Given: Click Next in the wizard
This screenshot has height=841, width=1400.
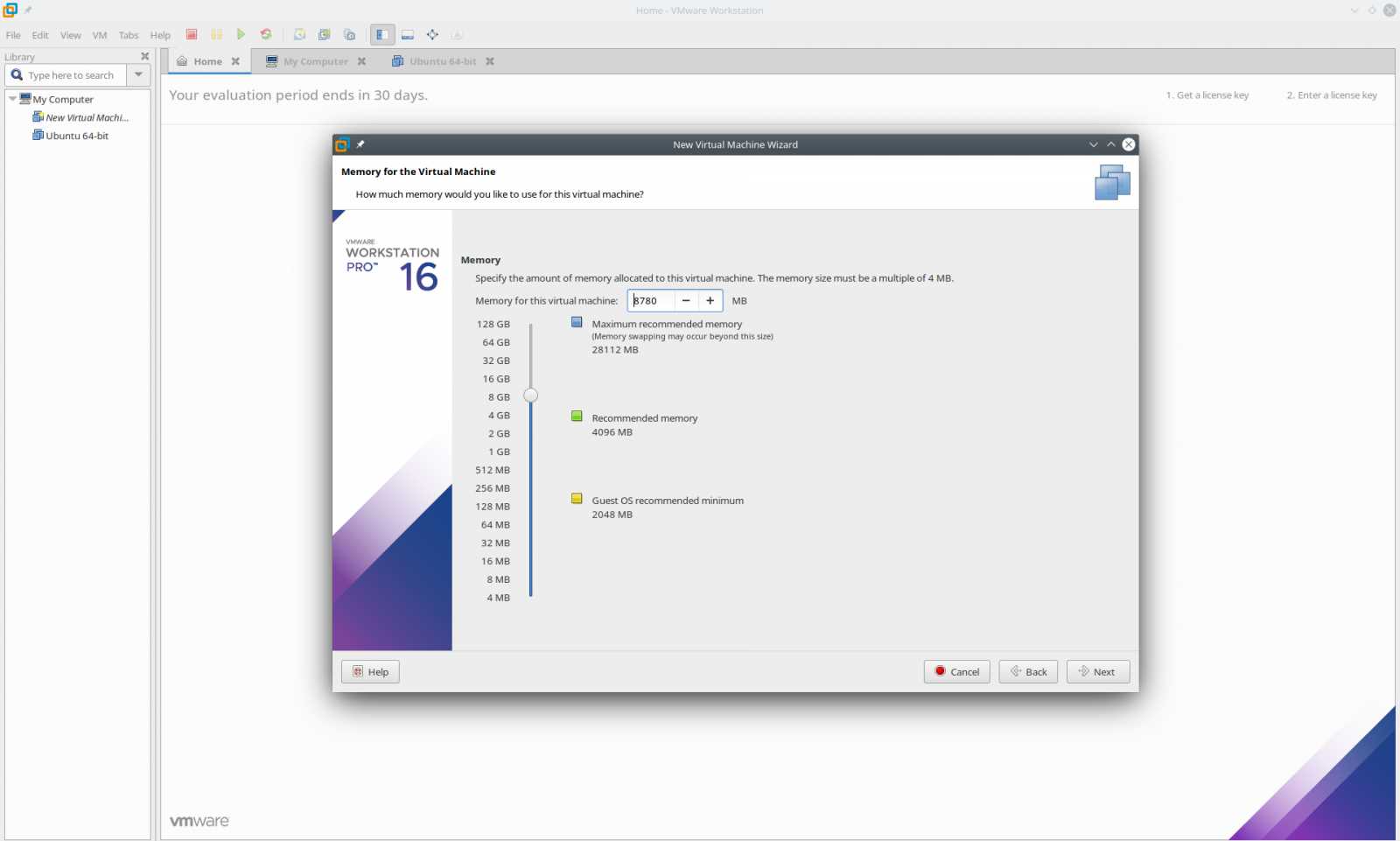Looking at the screenshot, I should (1098, 671).
